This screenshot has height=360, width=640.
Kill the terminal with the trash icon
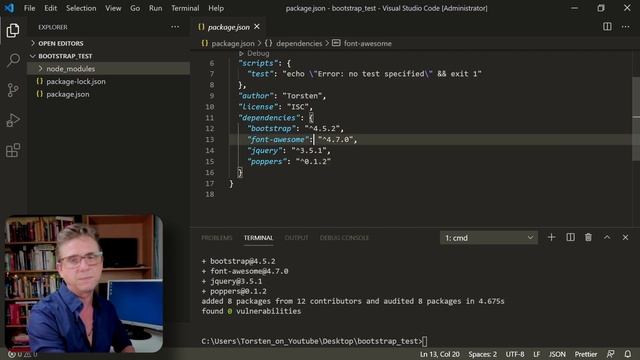click(x=588, y=237)
